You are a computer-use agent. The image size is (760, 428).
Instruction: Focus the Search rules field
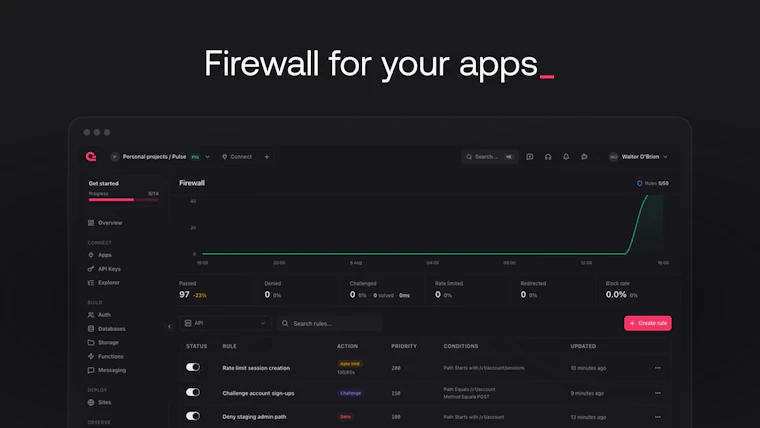click(330, 323)
